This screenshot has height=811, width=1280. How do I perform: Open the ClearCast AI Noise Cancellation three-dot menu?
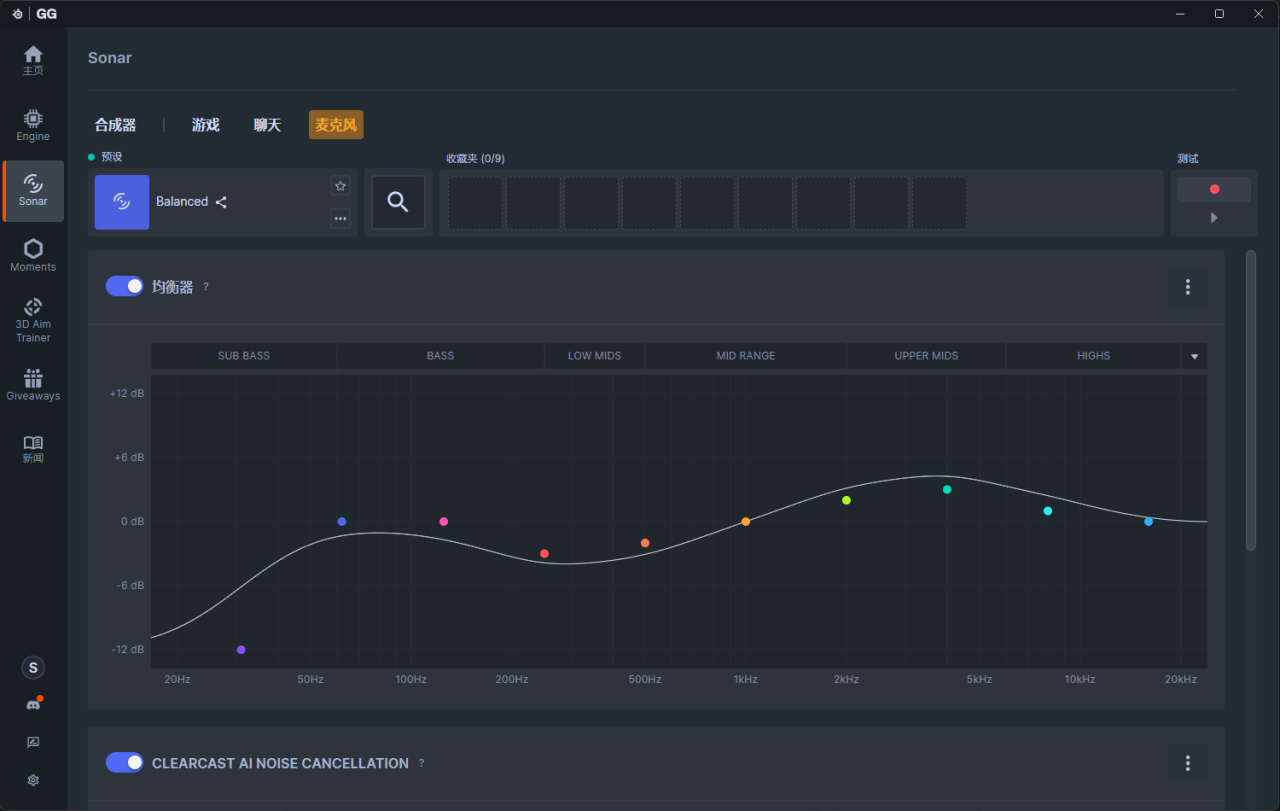point(1188,763)
